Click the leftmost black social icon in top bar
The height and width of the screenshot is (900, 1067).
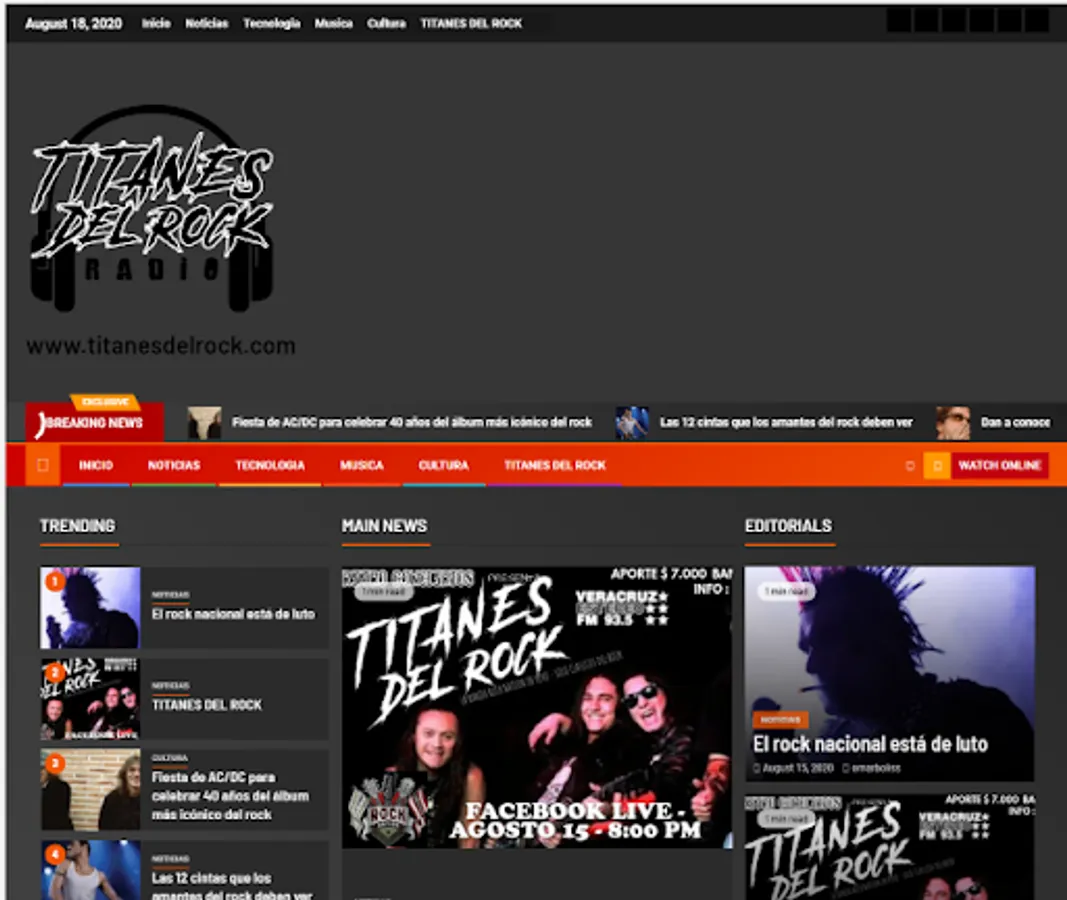pyautogui.click(x=899, y=21)
